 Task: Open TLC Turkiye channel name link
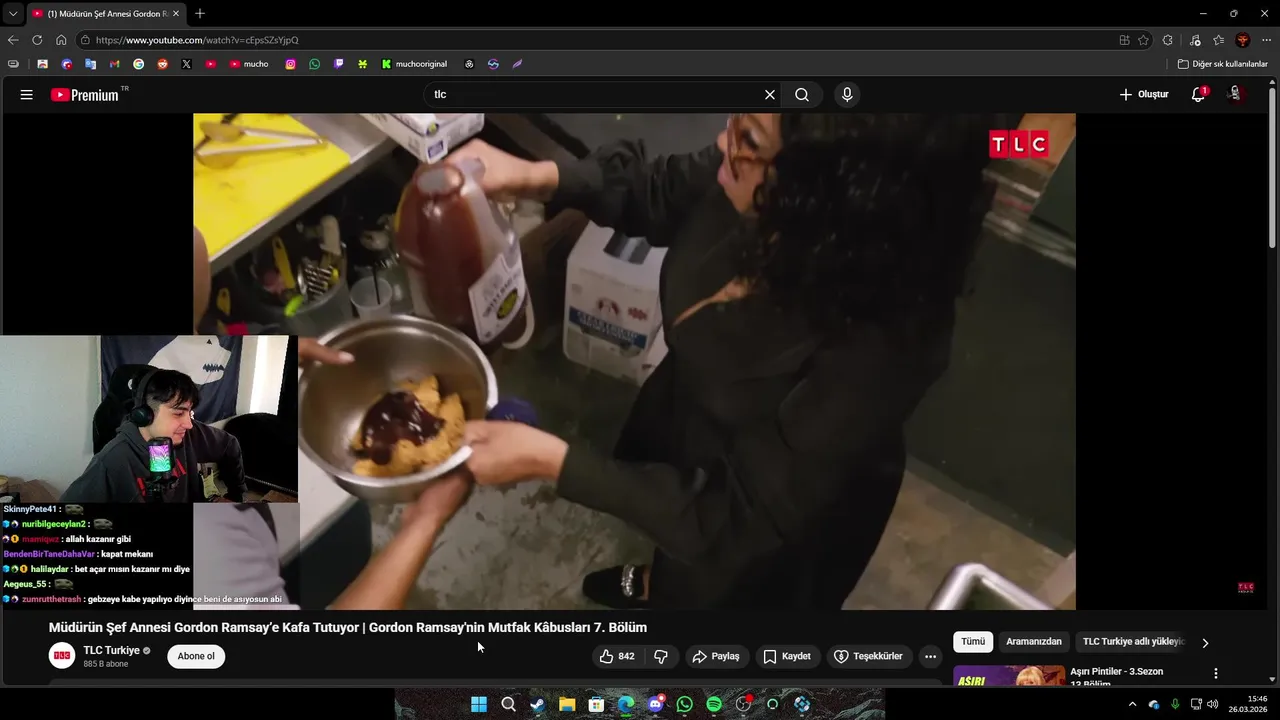(x=111, y=650)
